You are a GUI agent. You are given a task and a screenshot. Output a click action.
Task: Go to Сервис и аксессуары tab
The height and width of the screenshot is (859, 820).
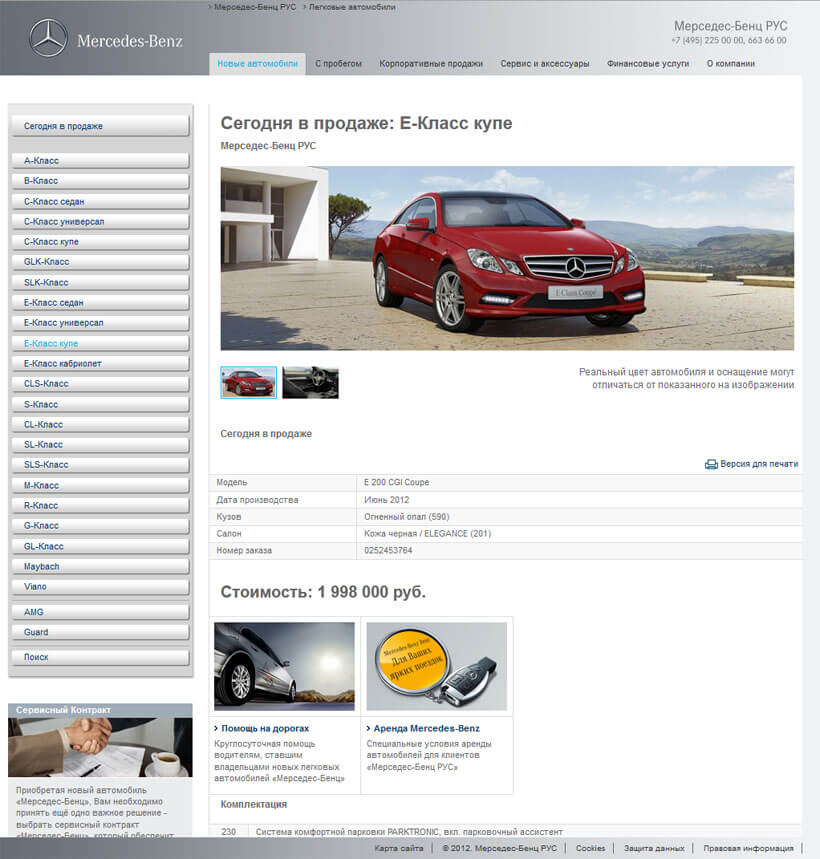(545, 64)
